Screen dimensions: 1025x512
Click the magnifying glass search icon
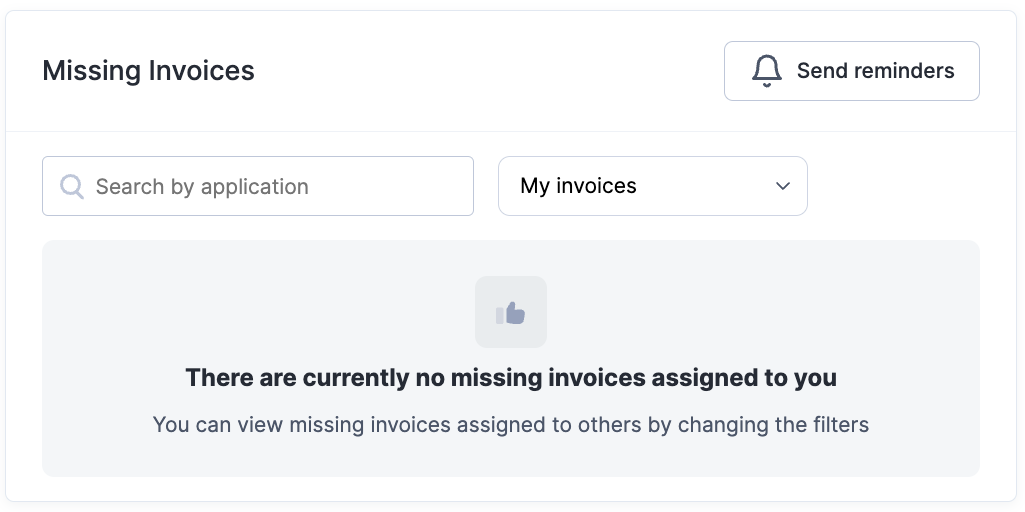pyautogui.click(x=72, y=186)
